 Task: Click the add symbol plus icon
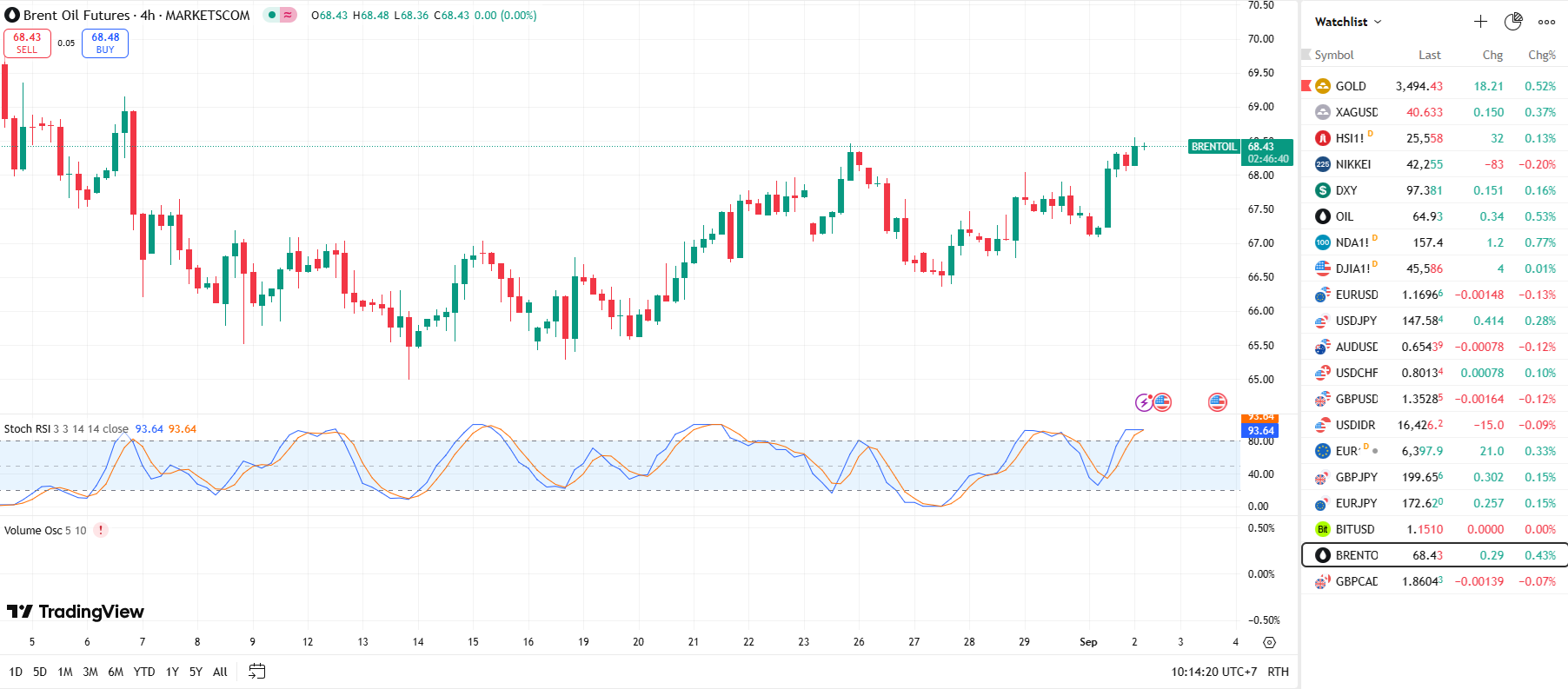tap(1480, 22)
